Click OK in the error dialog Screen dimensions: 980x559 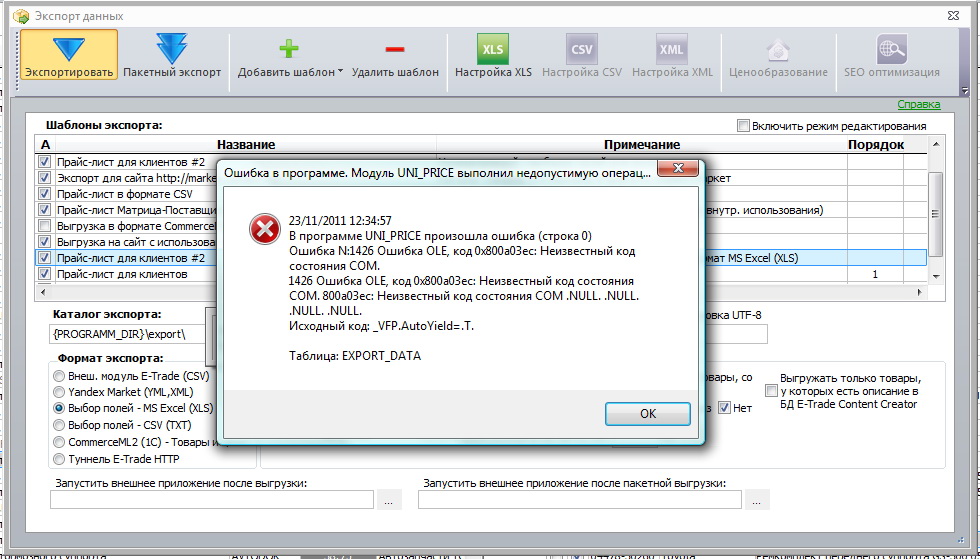[x=648, y=413]
